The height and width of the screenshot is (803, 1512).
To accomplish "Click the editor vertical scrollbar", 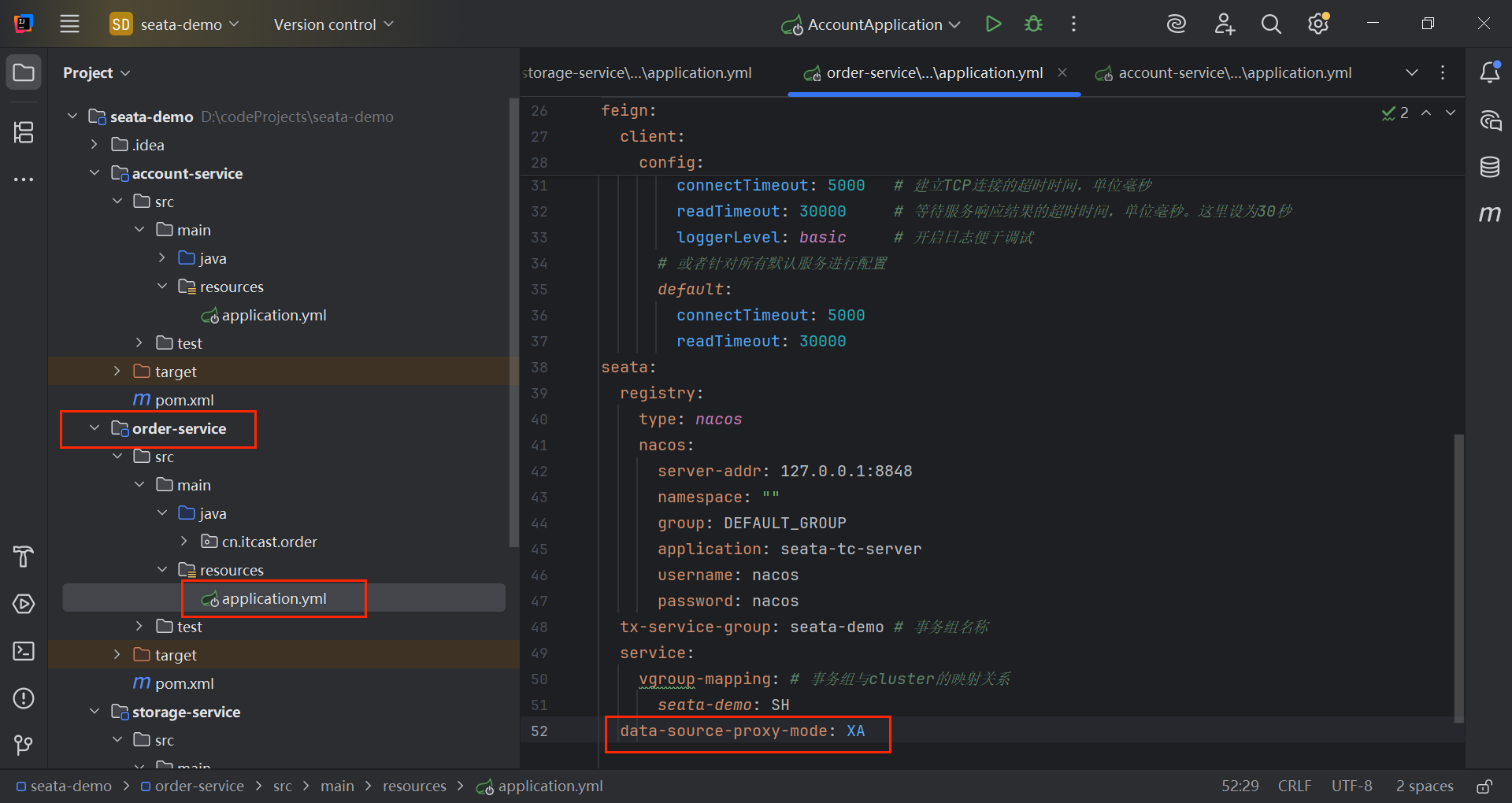I will click(1458, 578).
